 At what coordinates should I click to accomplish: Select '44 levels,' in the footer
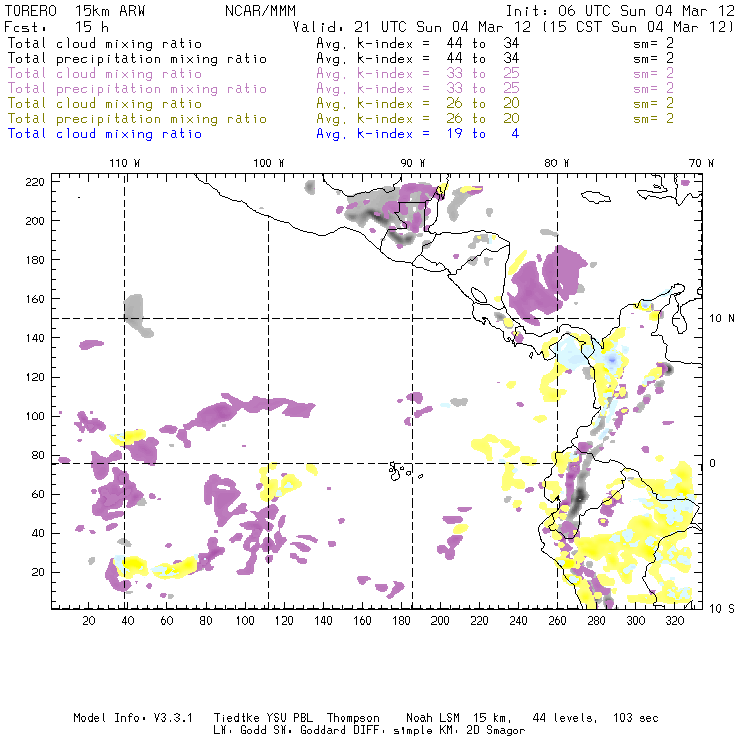565,718
